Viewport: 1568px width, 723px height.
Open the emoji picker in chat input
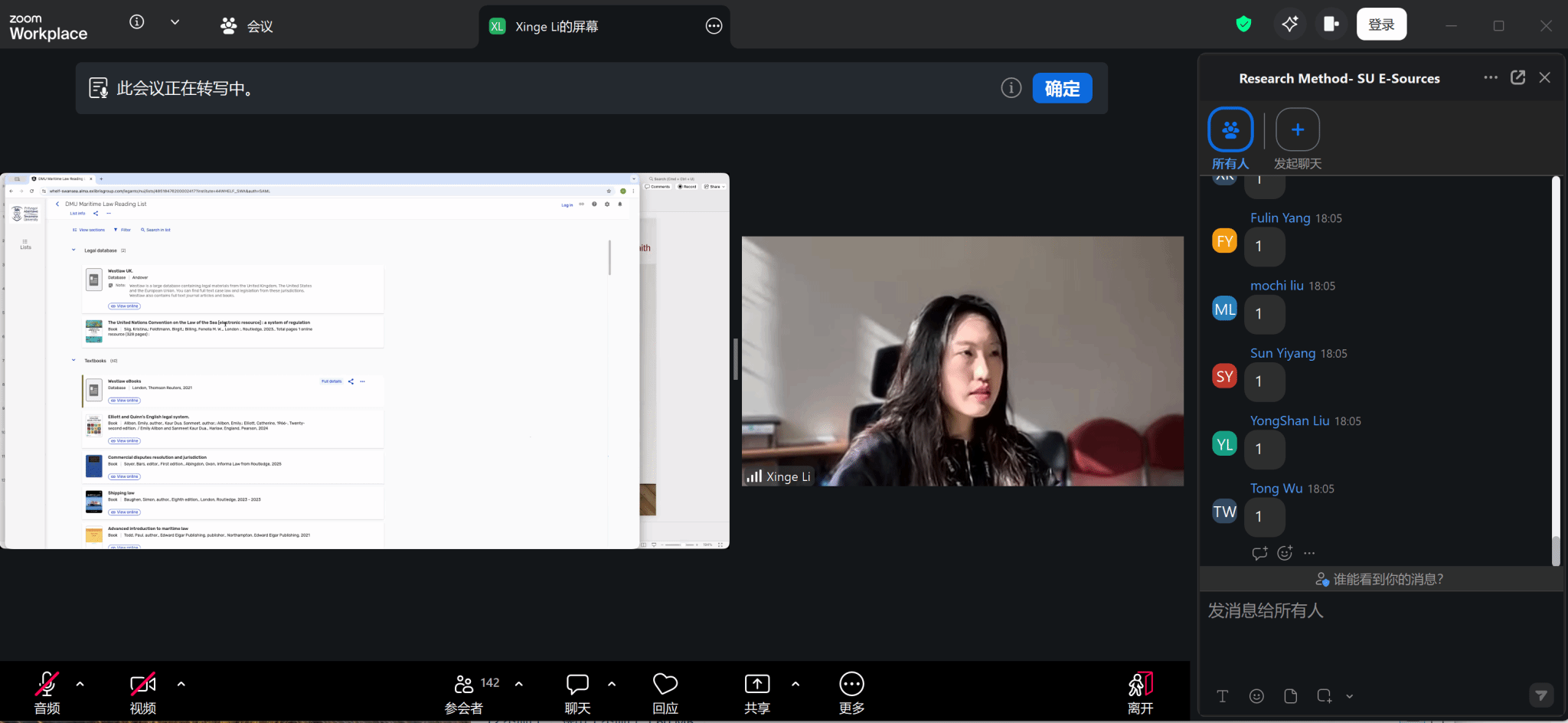[1256, 695]
